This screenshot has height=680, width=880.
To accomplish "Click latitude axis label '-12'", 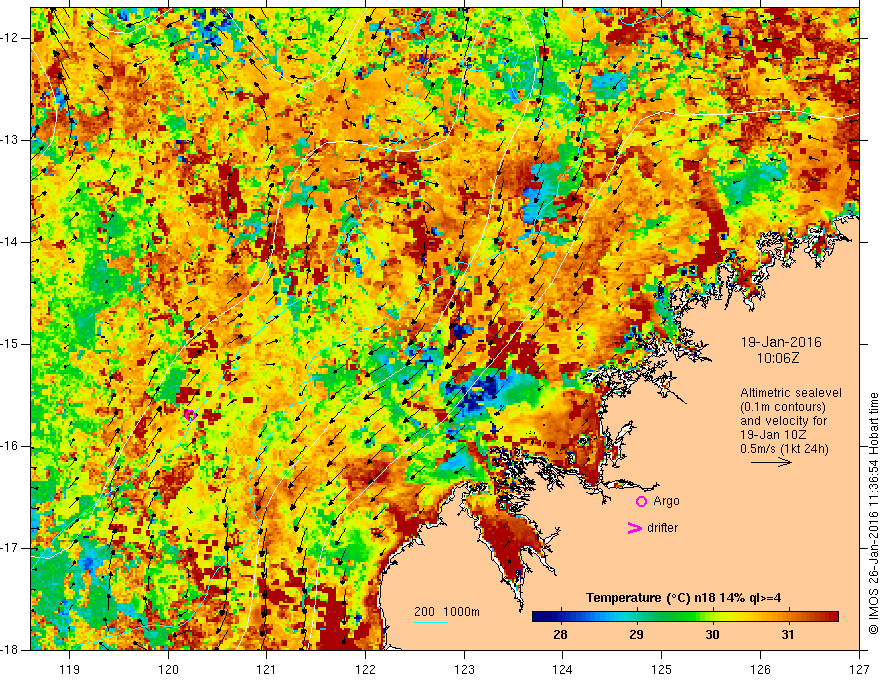I will pos(11,38).
